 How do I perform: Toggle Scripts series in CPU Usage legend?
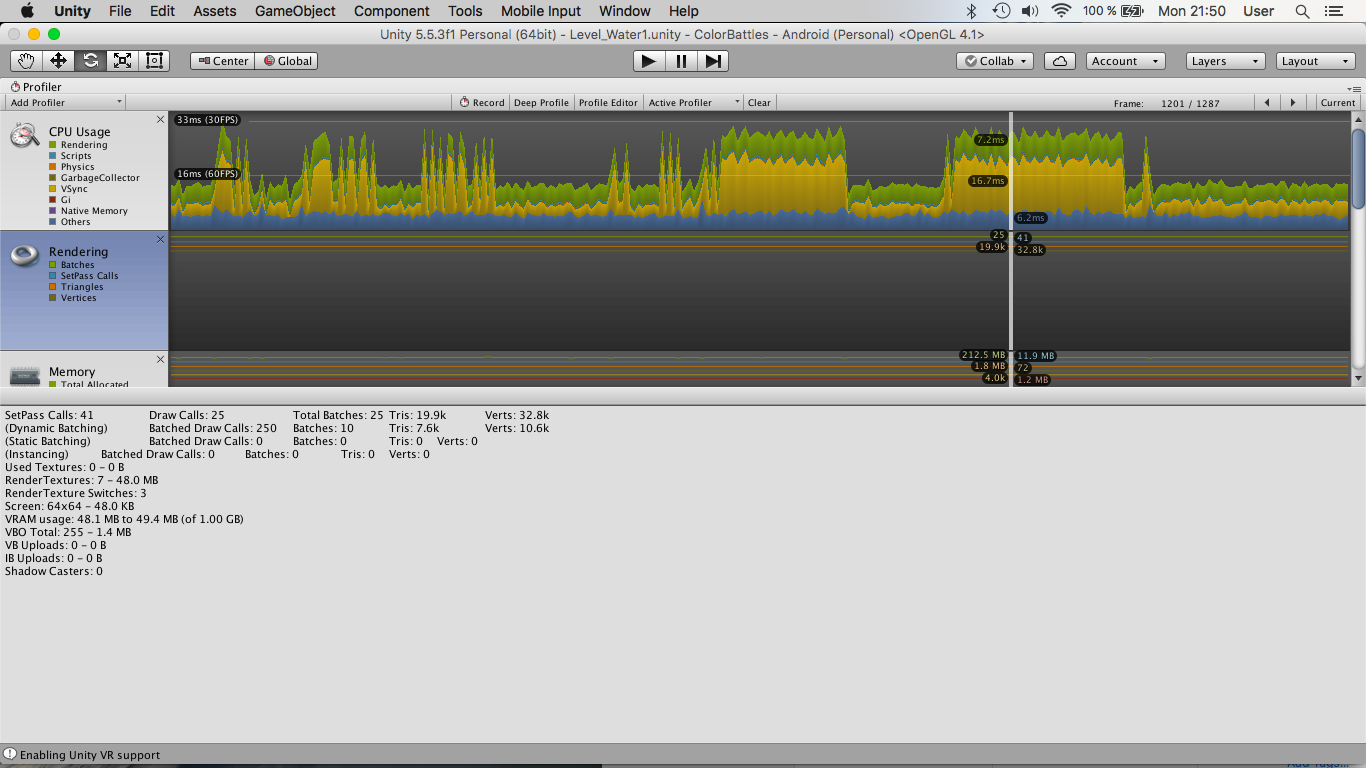(x=70, y=156)
